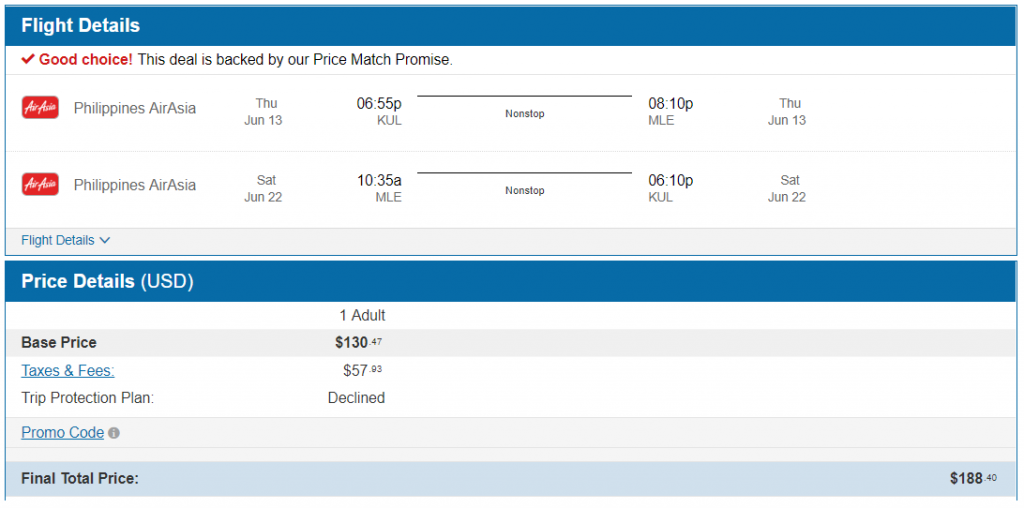
Task: Click the red Good choice checkmark icon
Action: point(28,60)
